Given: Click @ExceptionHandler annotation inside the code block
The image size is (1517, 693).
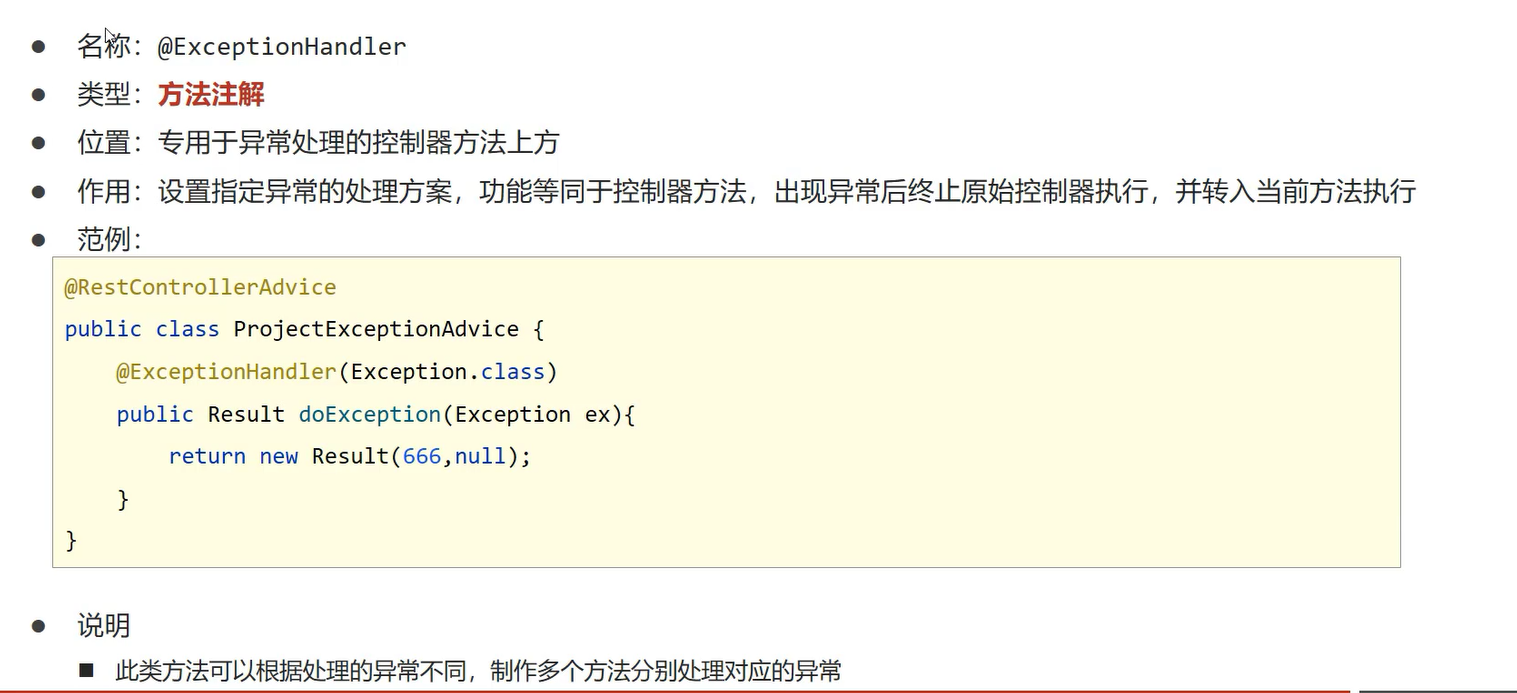Looking at the screenshot, I should tap(227, 372).
